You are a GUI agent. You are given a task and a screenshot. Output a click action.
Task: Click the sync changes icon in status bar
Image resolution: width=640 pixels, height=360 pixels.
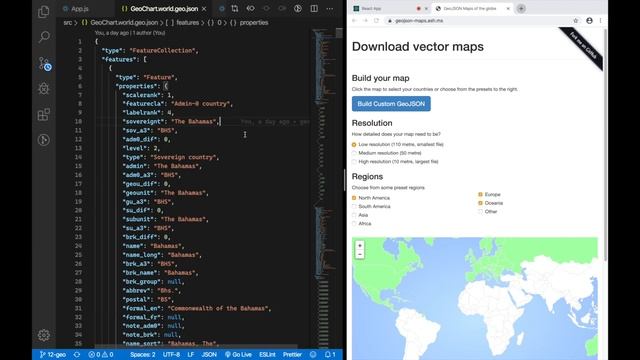pyautogui.click(x=77, y=355)
